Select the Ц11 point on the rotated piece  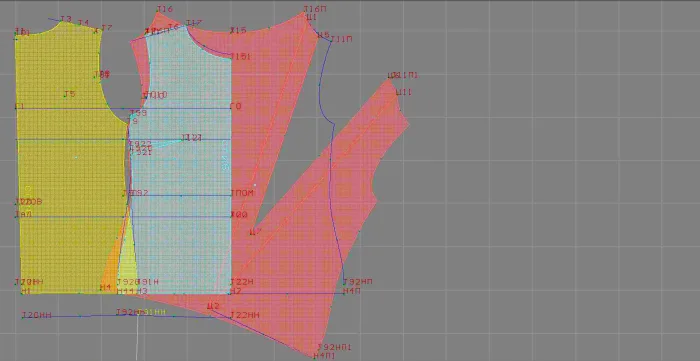[404, 92]
